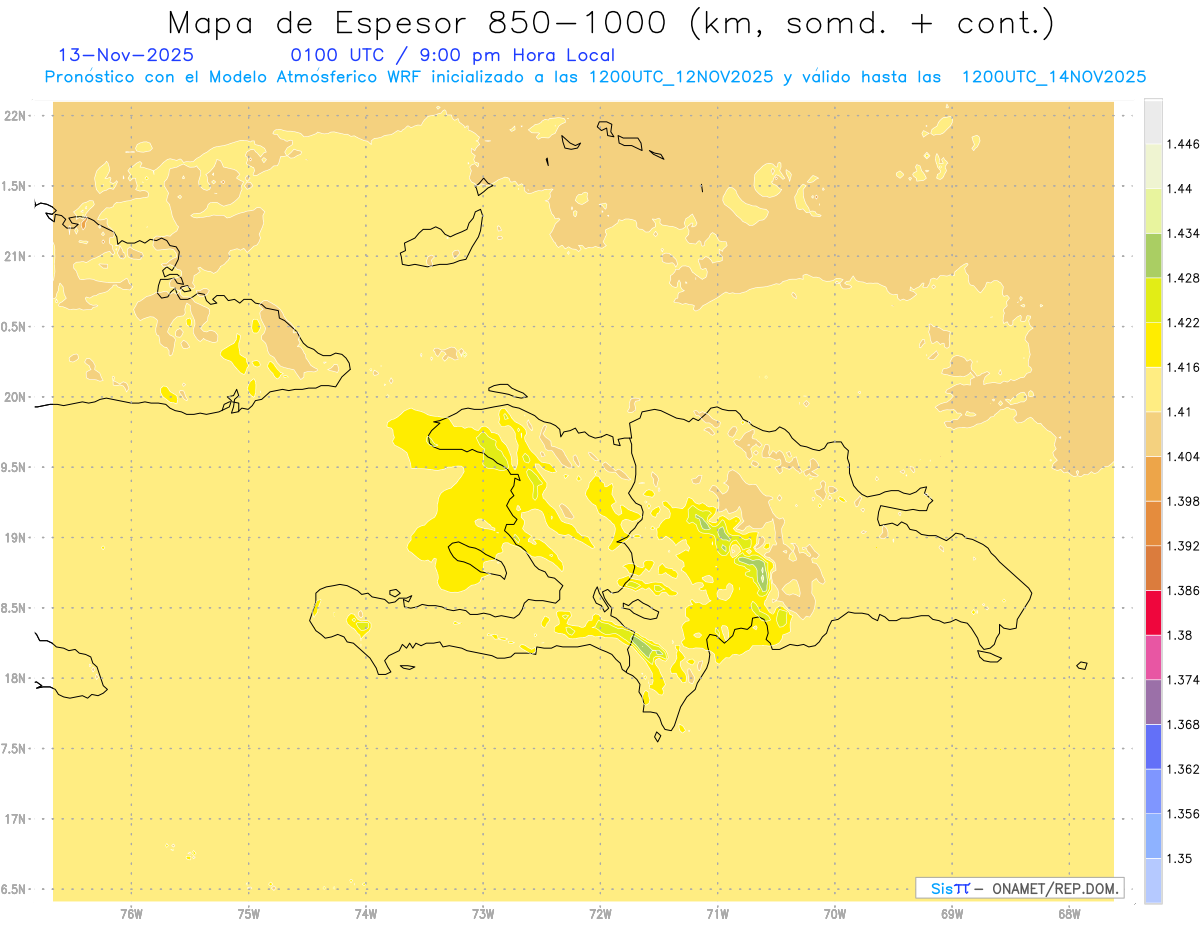1200x927 pixels.
Task: Click the "1.392" legend value
Action: 1184,546
